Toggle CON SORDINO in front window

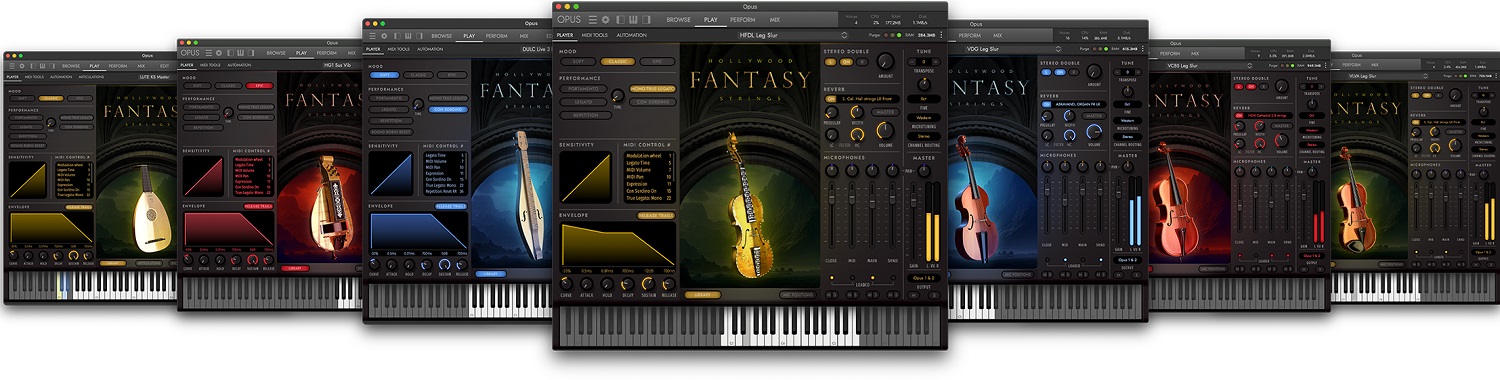[x=653, y=102]
